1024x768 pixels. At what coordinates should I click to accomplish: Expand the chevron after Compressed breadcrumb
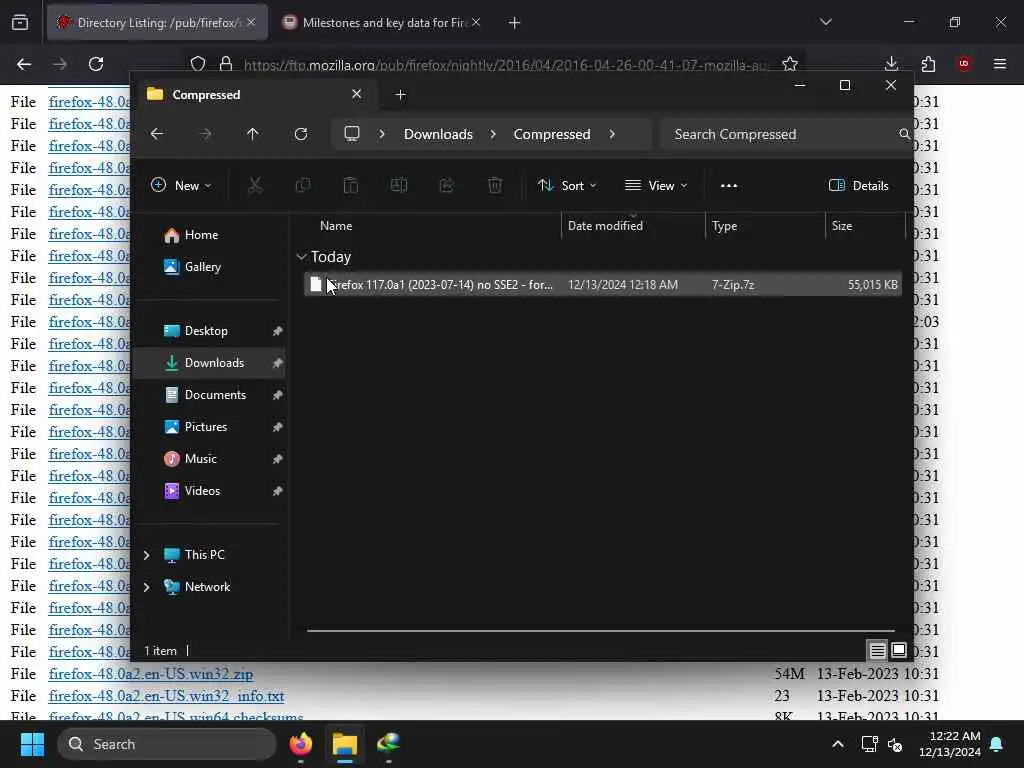(x=612, y=134)
